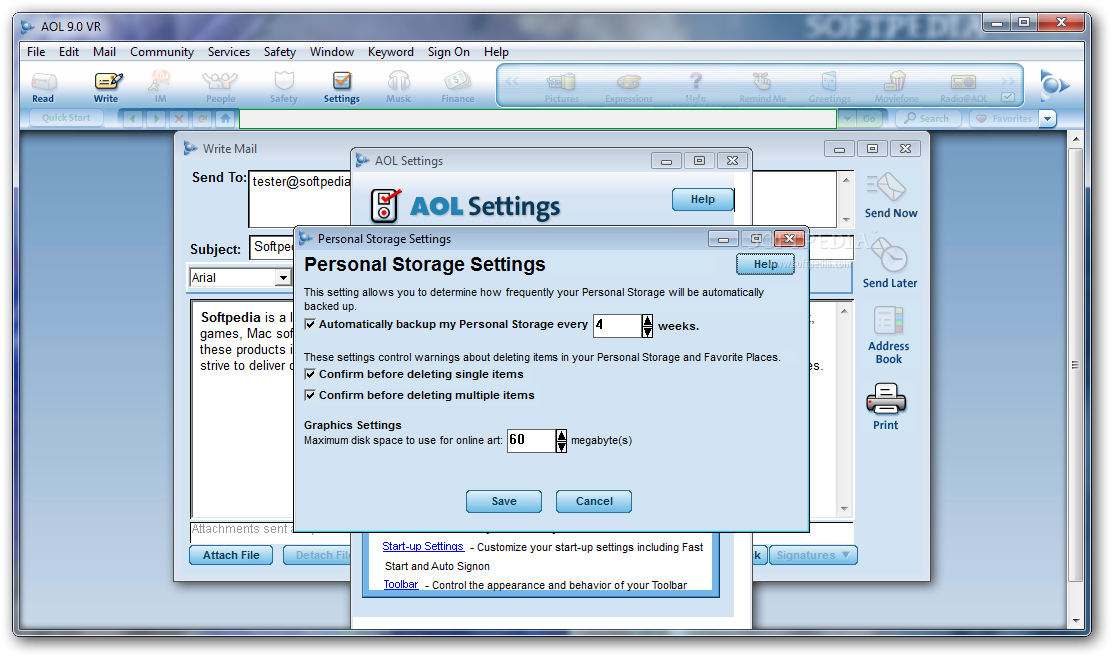Click the Home page icon

point(226,118)
